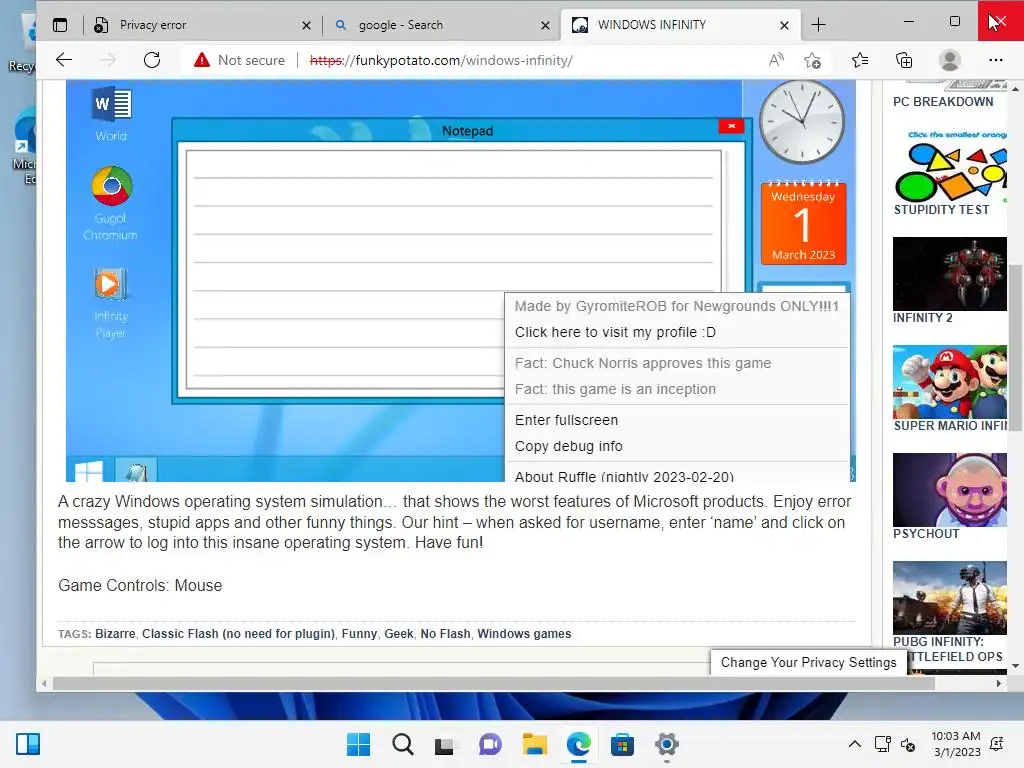Open the Favorites list icon
Viewport: 1024px width, 768px height.
(x=860, y=60)
